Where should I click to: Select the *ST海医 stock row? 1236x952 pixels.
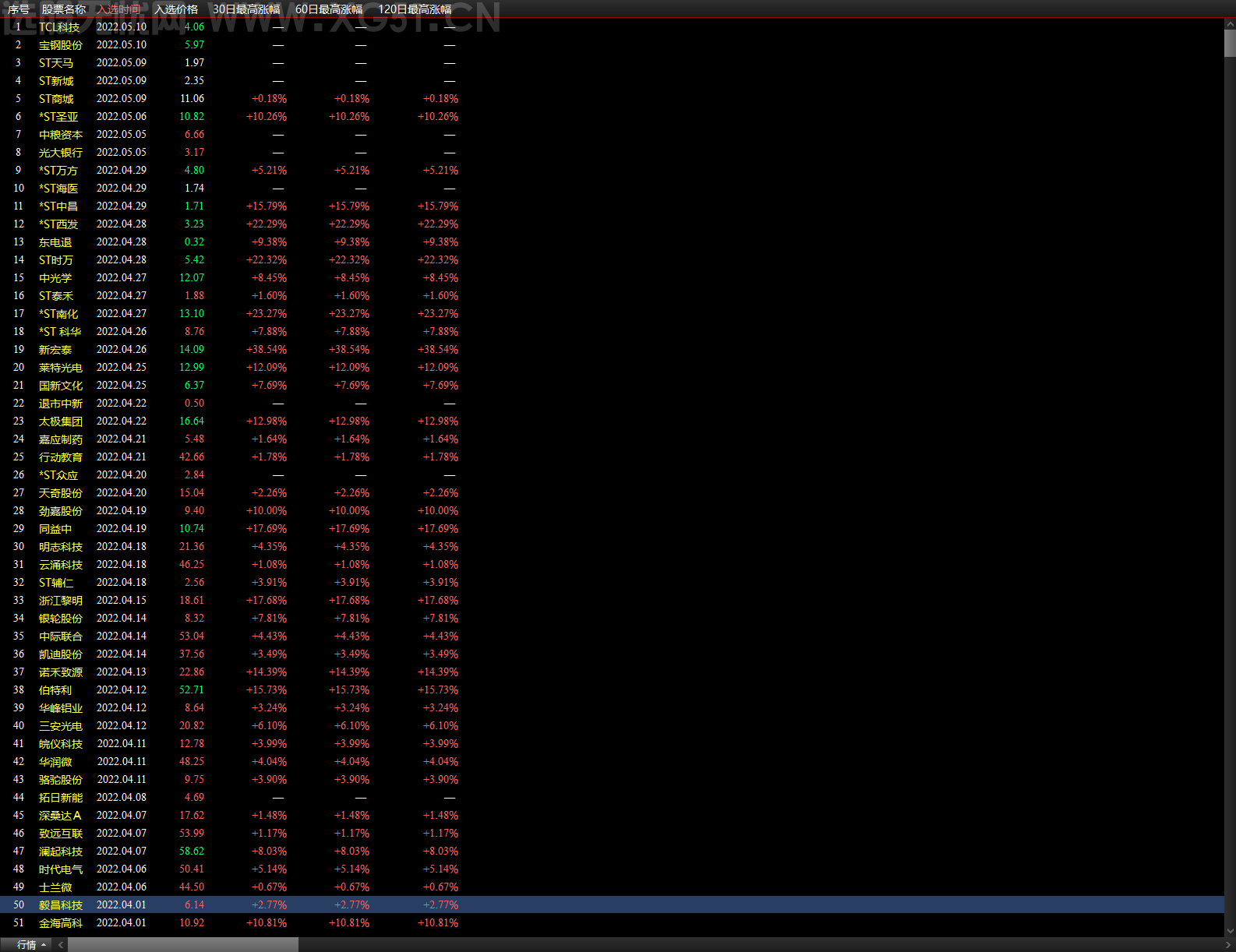612,188
